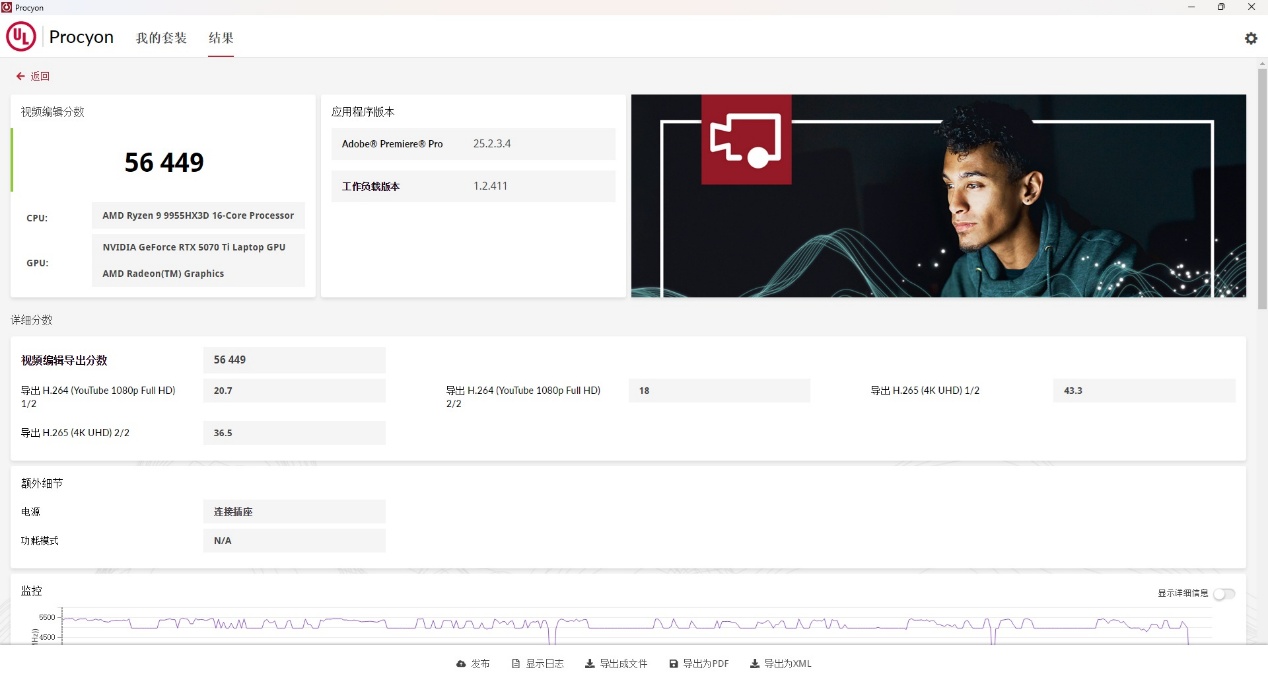This screenshot has height=682, width=1268.
Task: Click the 工作负载版本 label
Action: coord(371,186)
